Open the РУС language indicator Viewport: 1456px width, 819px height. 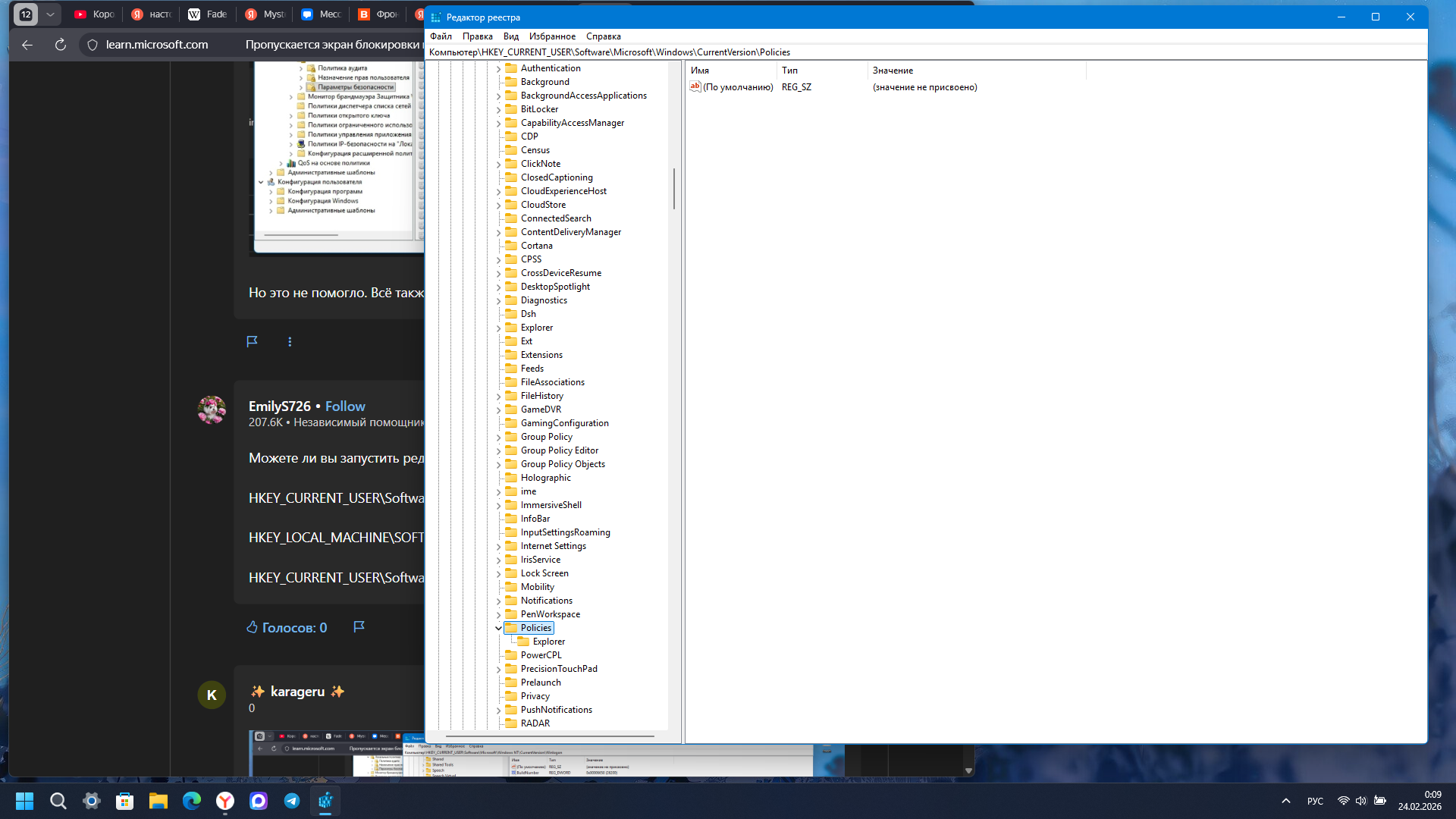click(1316, 801)
